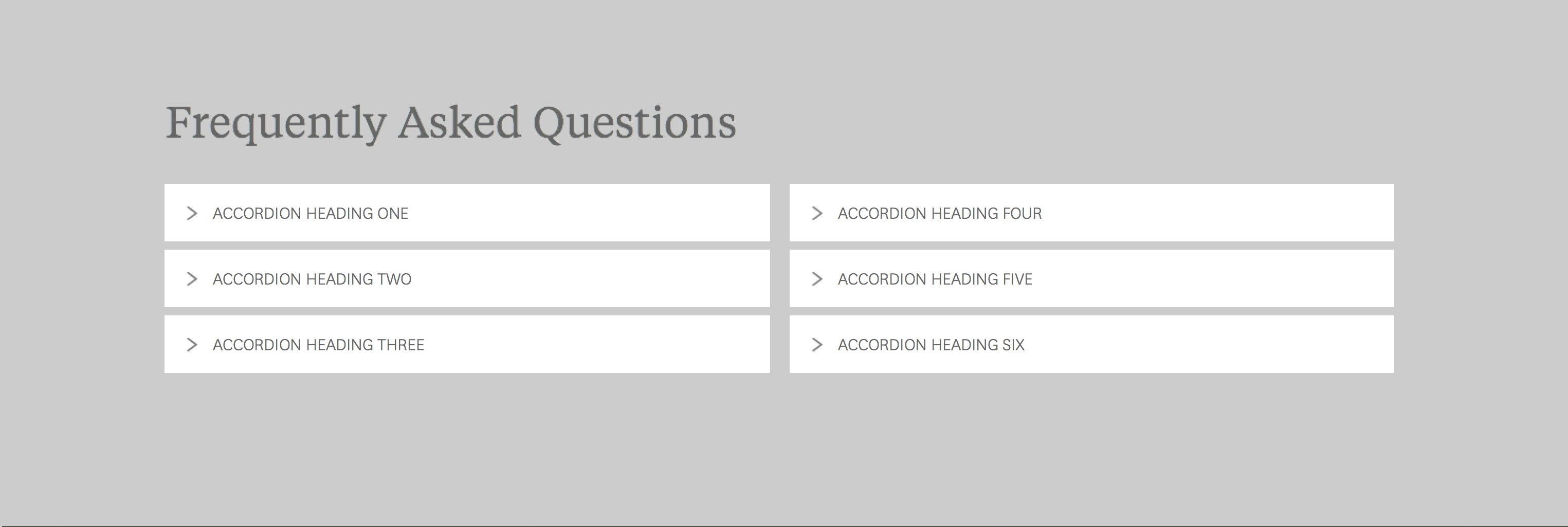Click empty white space in Accordion Heading Six row
1568x527 pixels.
pyautogui.click(x=1217, y=345)
